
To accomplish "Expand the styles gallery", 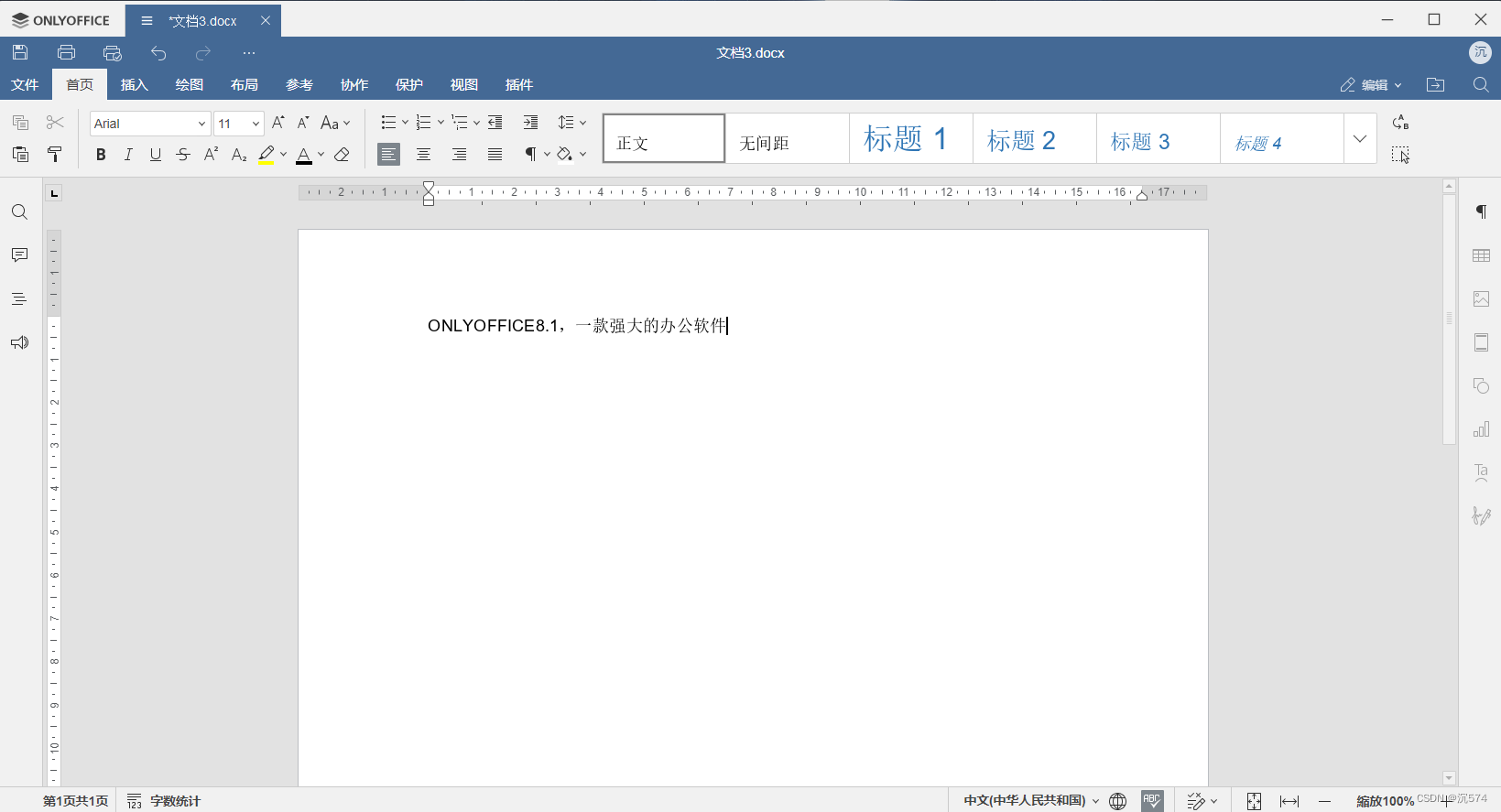I will coord(1360,138).
